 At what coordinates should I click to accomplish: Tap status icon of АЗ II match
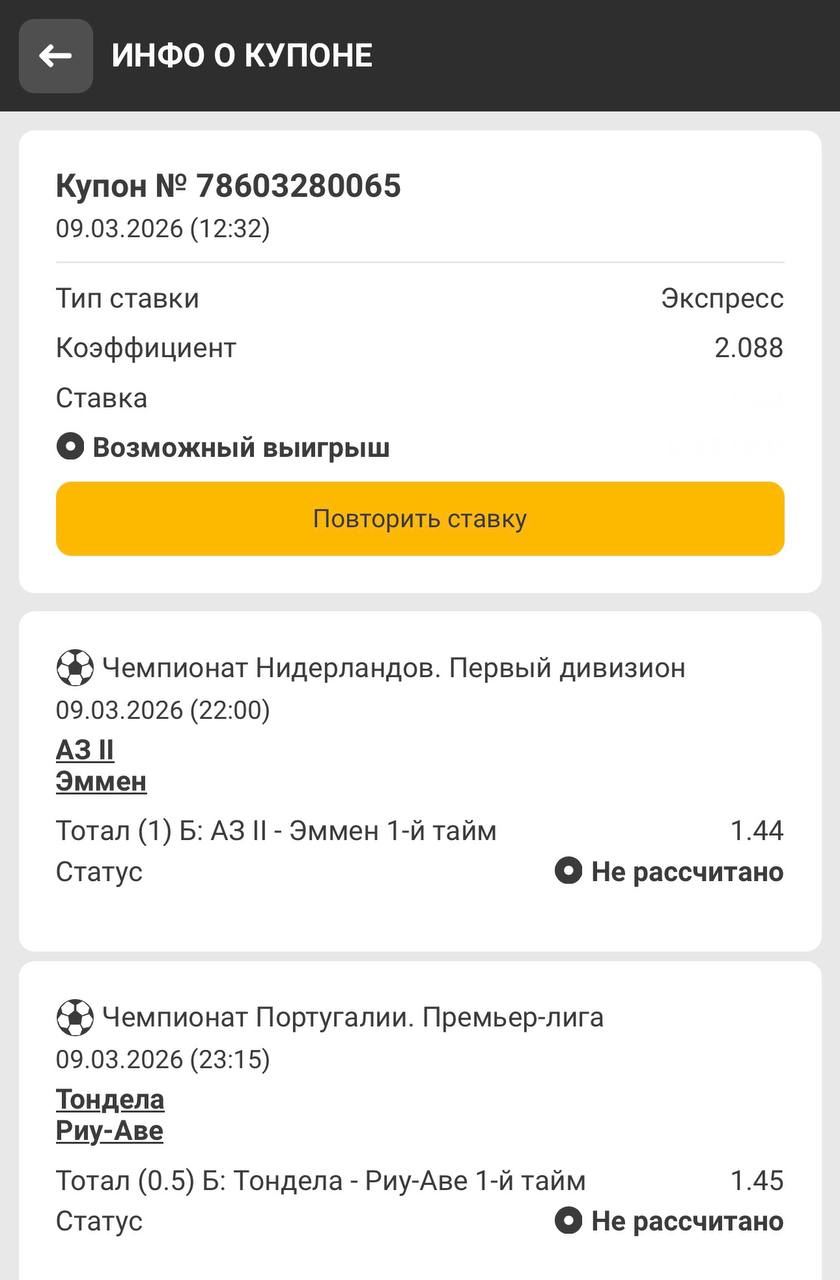pos(568,872)
